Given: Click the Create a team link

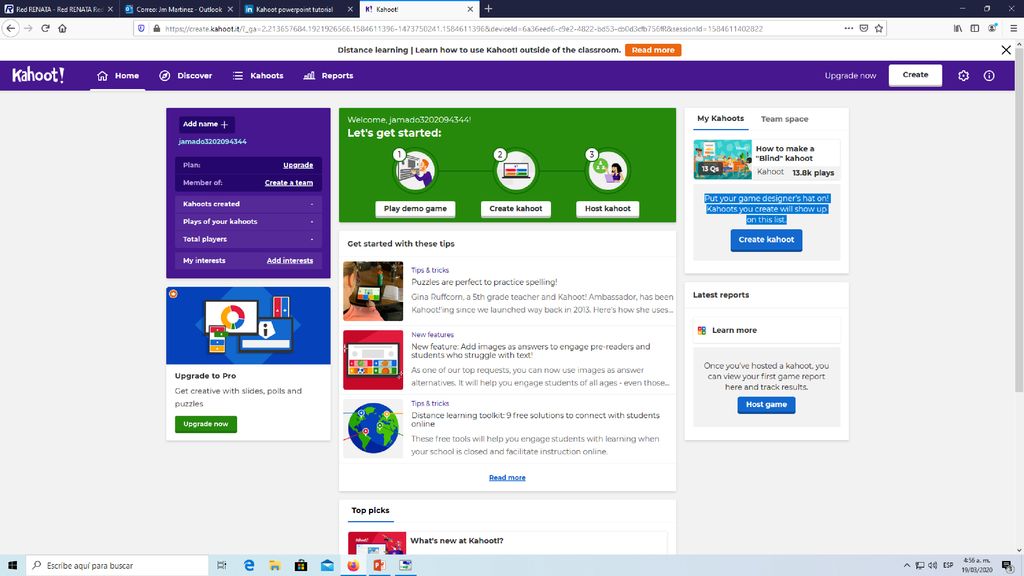Looking at the screenshot, I should [x=289, y=183].
